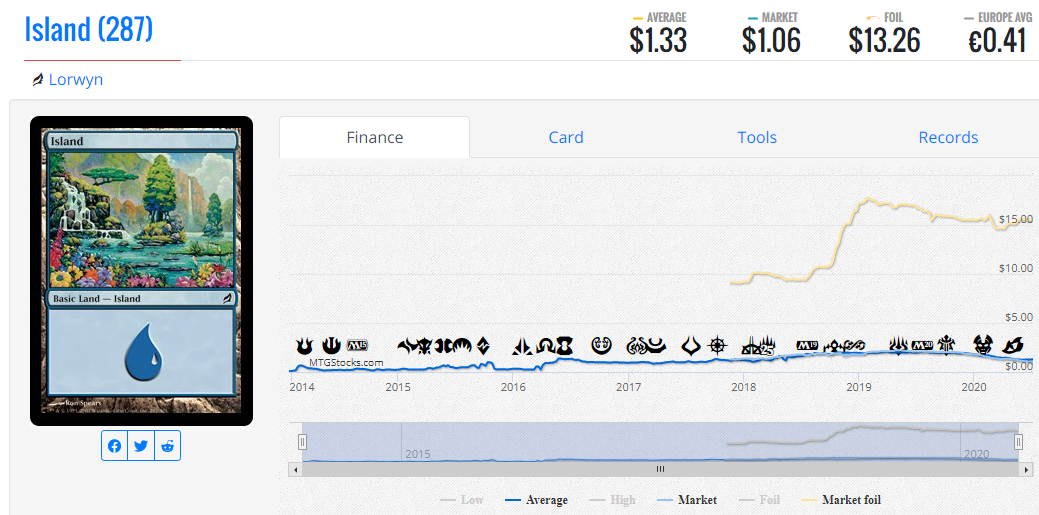Click the $1.06 market price
1039x515 pixels.
tap(771, 41)
